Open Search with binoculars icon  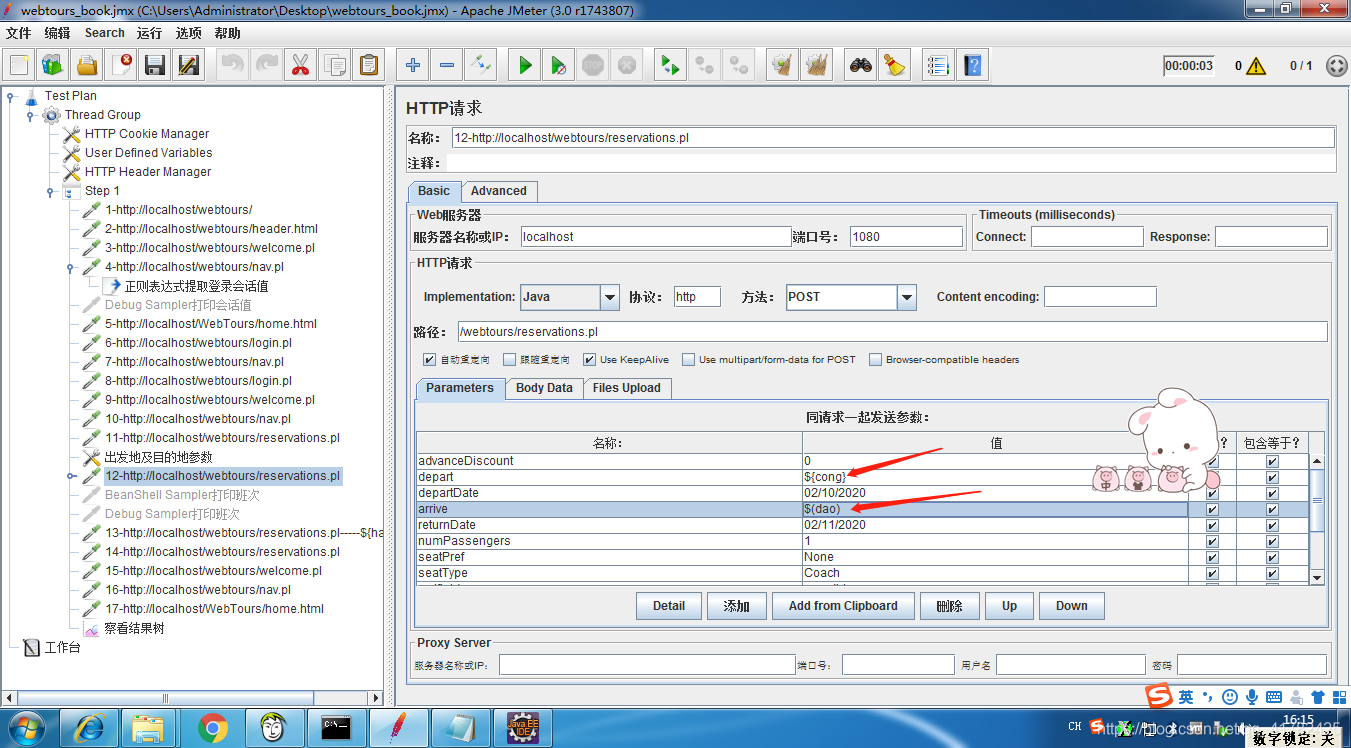pyautogui.click(x=860, y=66)
